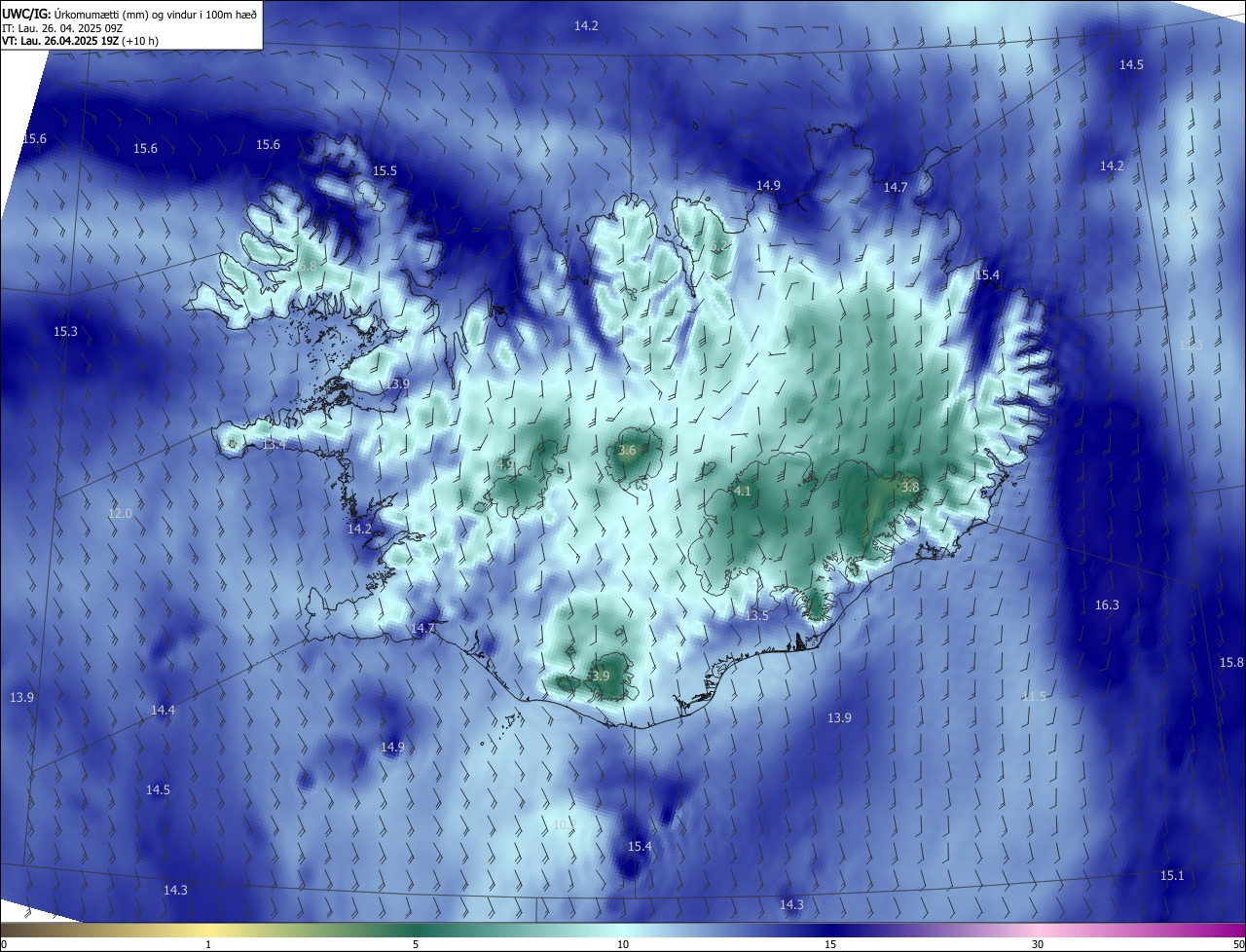Click the map value 4.1
Image resolution: width=1246 pixels, height=952 pixels.
click(x=742, y=492)
